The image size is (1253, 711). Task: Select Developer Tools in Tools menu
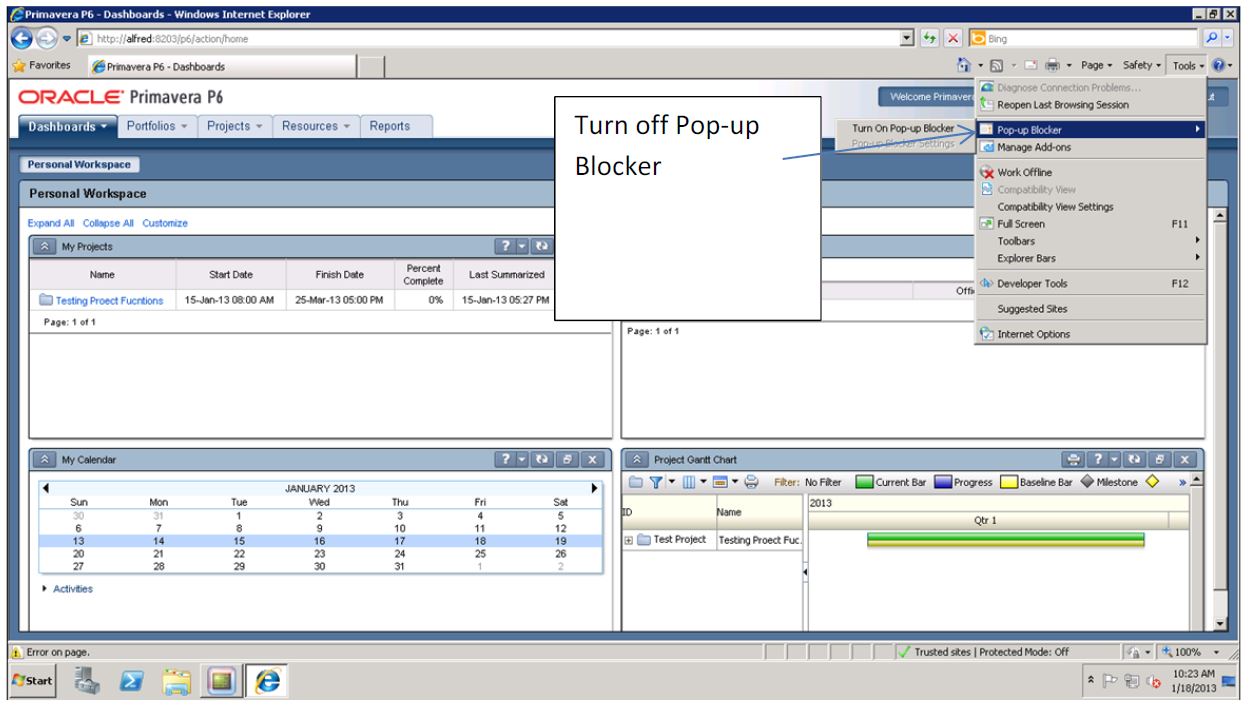pyautogui.click(x=1091, y=284)
